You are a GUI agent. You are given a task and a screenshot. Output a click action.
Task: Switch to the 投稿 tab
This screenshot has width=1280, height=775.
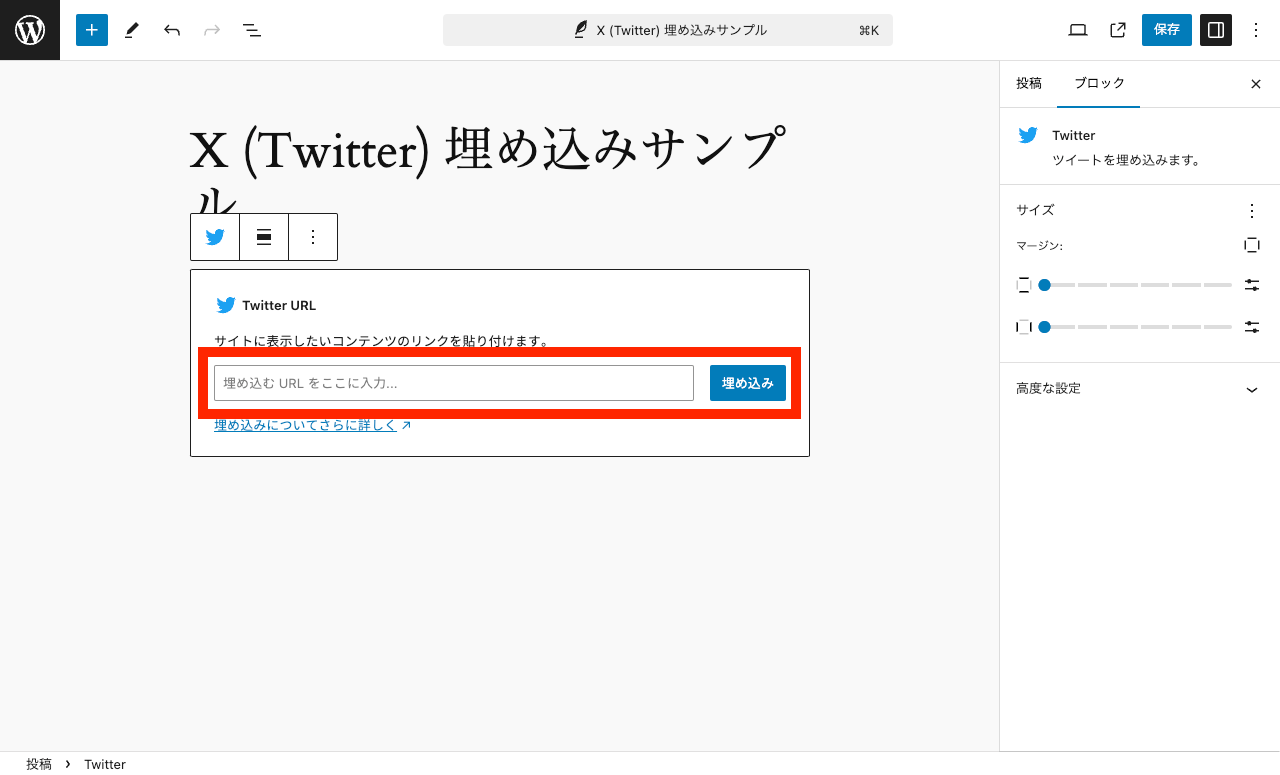pyautogui.click(x=1029, y=84)
